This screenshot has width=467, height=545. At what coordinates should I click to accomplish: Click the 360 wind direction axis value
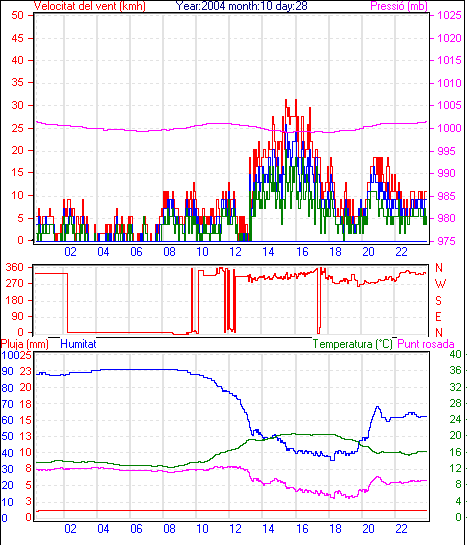[15, 267]
